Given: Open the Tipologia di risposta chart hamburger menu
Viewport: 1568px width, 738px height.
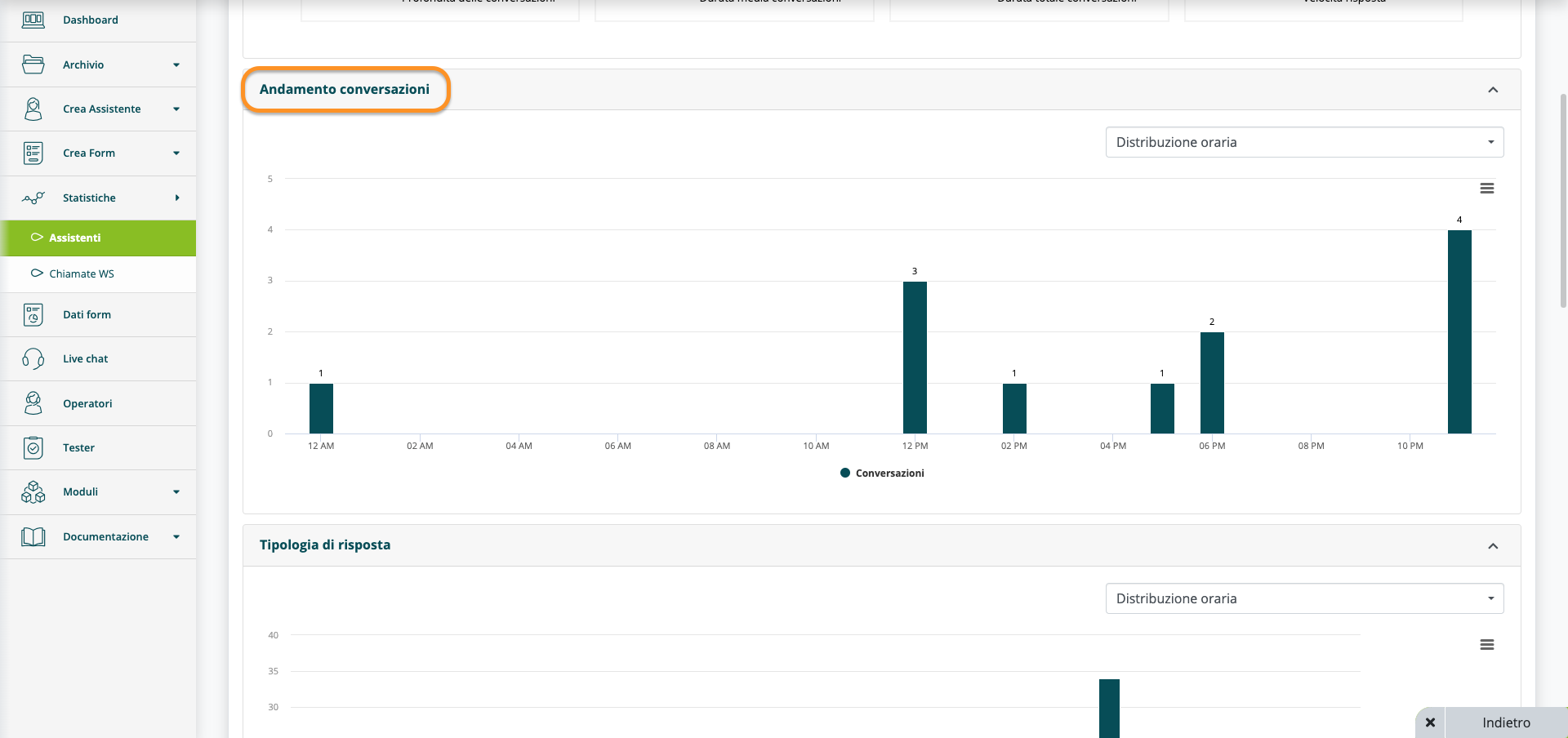Looking at the screenshot, I should 1487,645.
